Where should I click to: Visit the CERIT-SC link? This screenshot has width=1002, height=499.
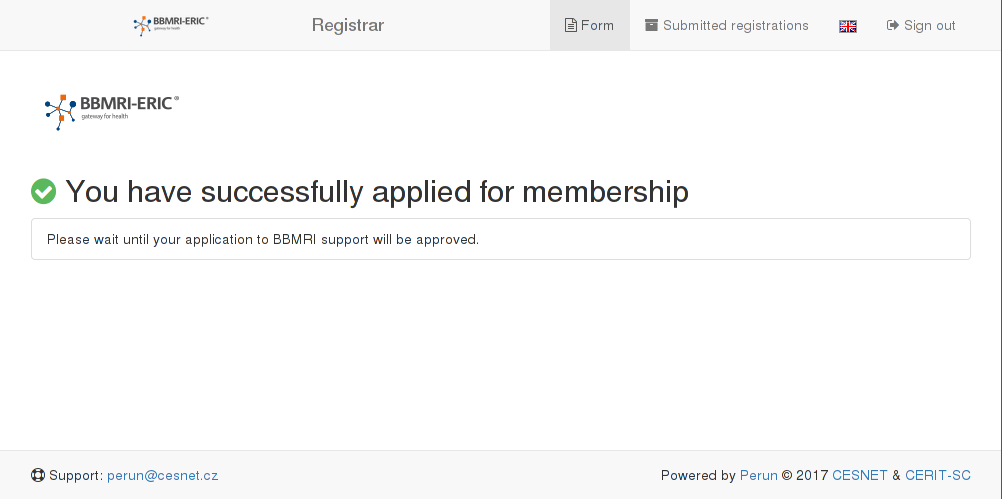pyautogui.click(x=937, y=475)
